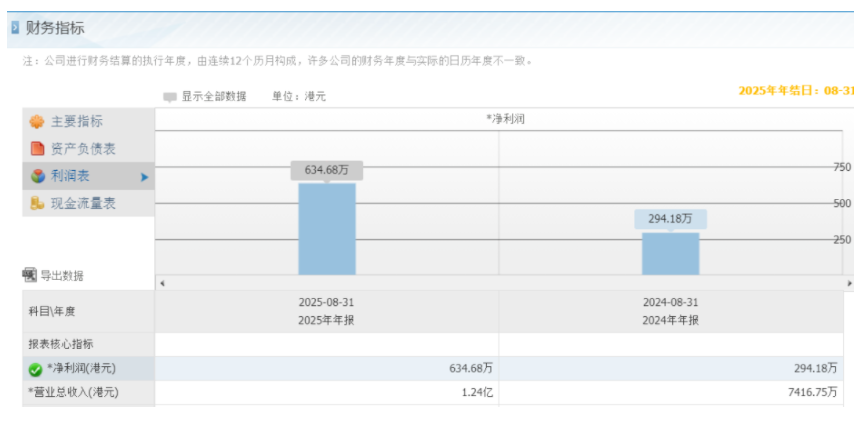Screen dimensions: 860x423
Task: Click the green check icon beside 净利润
Action: [36, 370]
